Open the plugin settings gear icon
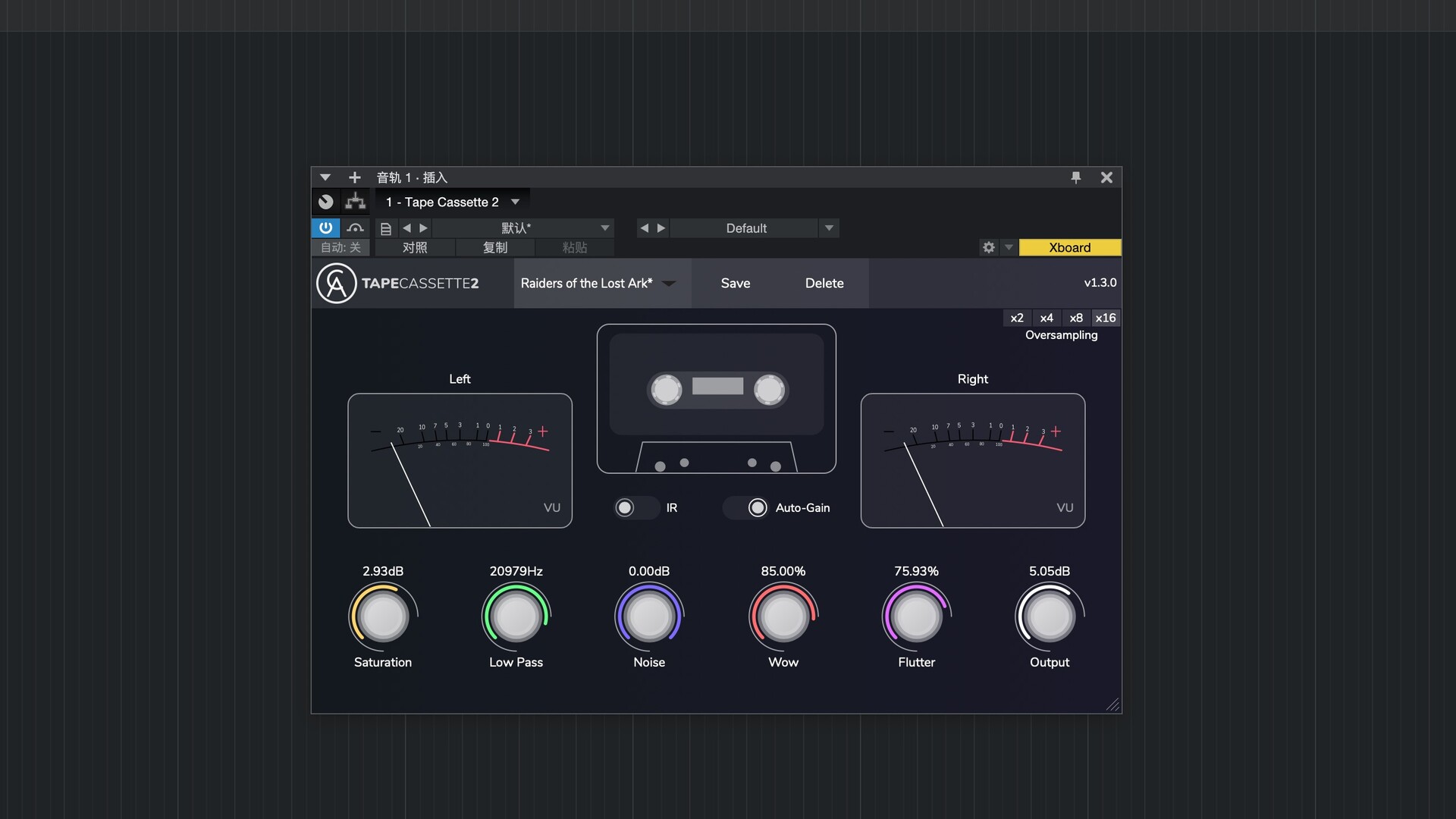Screen dimensions: 1456x819 tap(988, 247)
